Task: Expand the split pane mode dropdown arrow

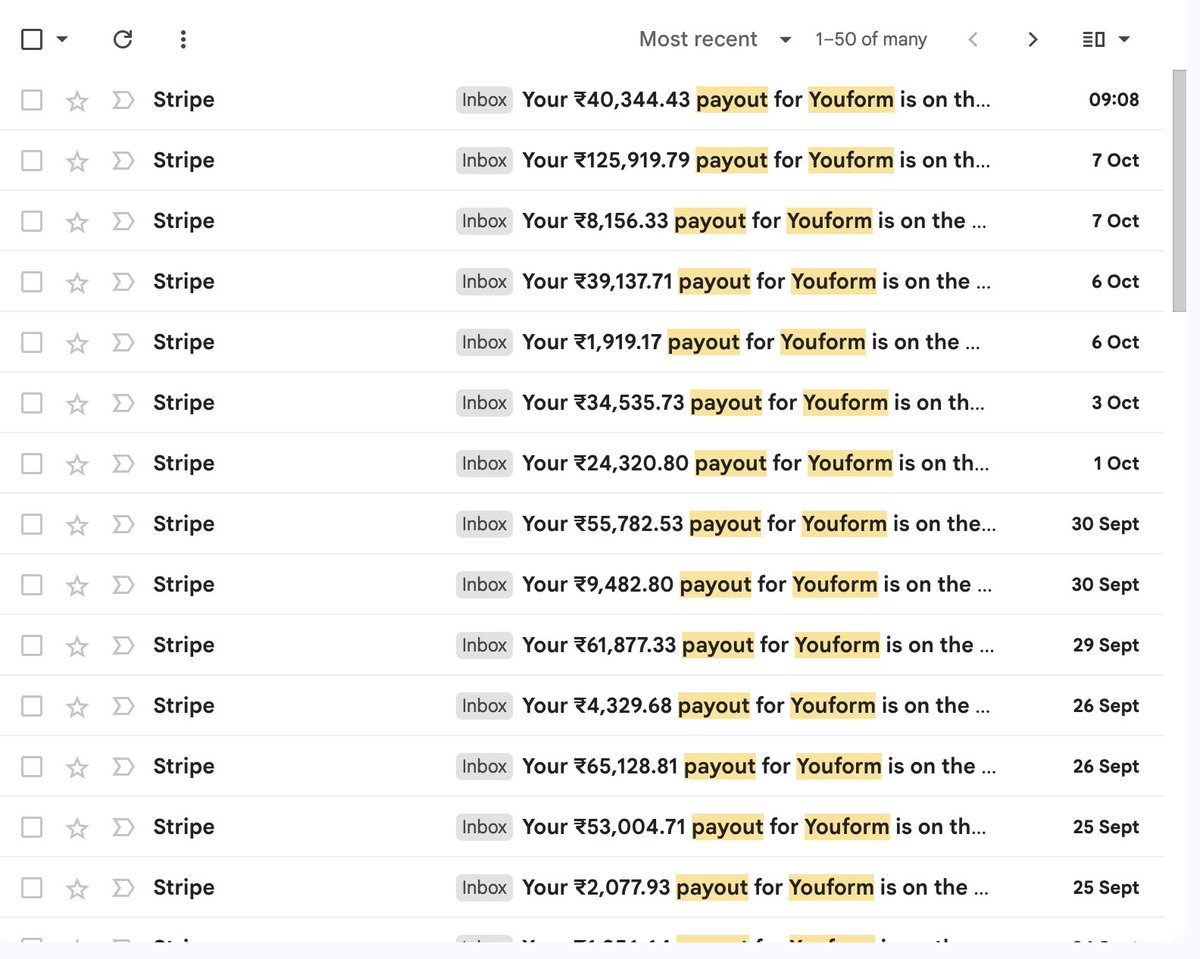Action: pos(1124,40)
